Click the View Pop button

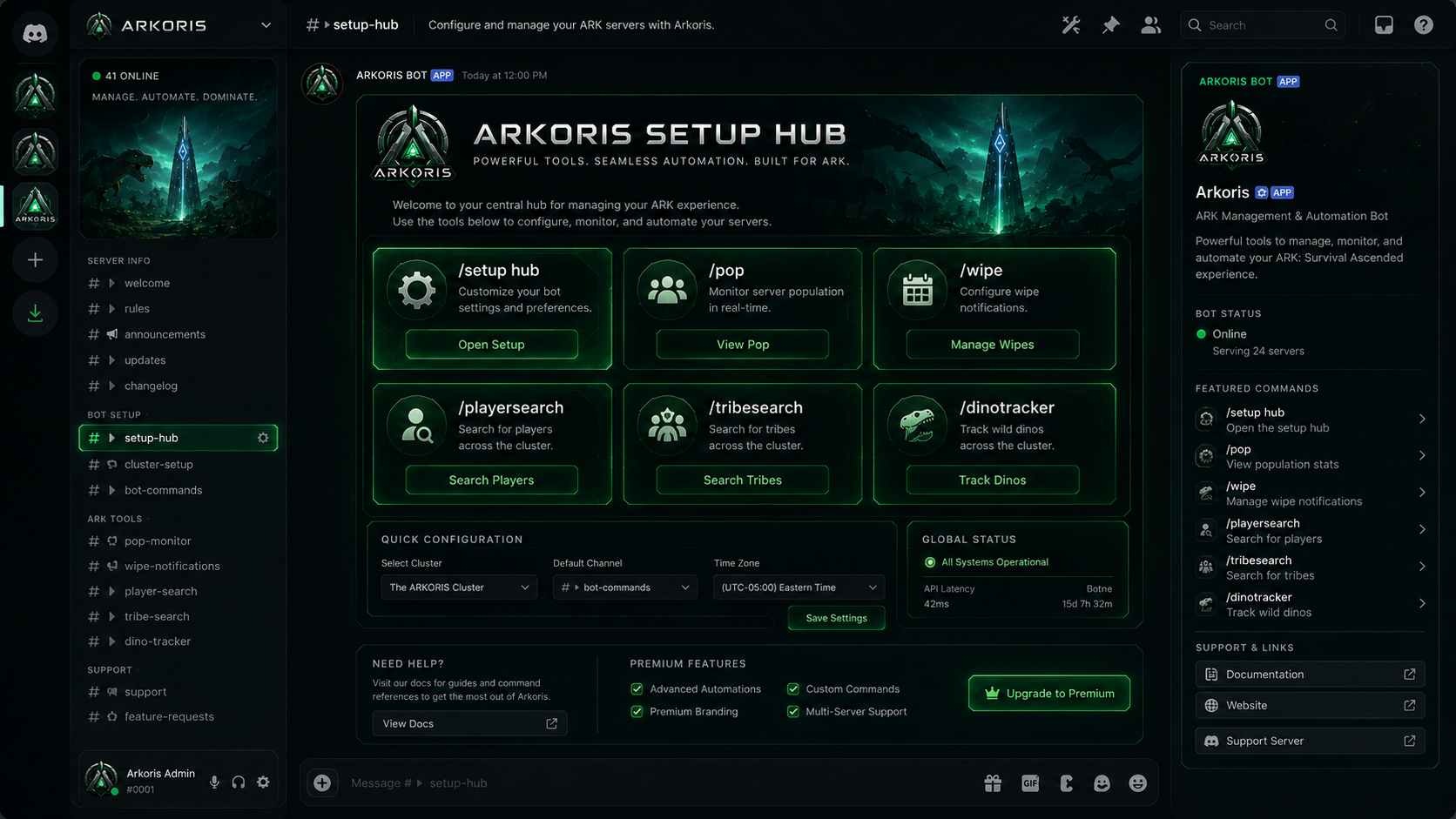[x=743, y=345]
